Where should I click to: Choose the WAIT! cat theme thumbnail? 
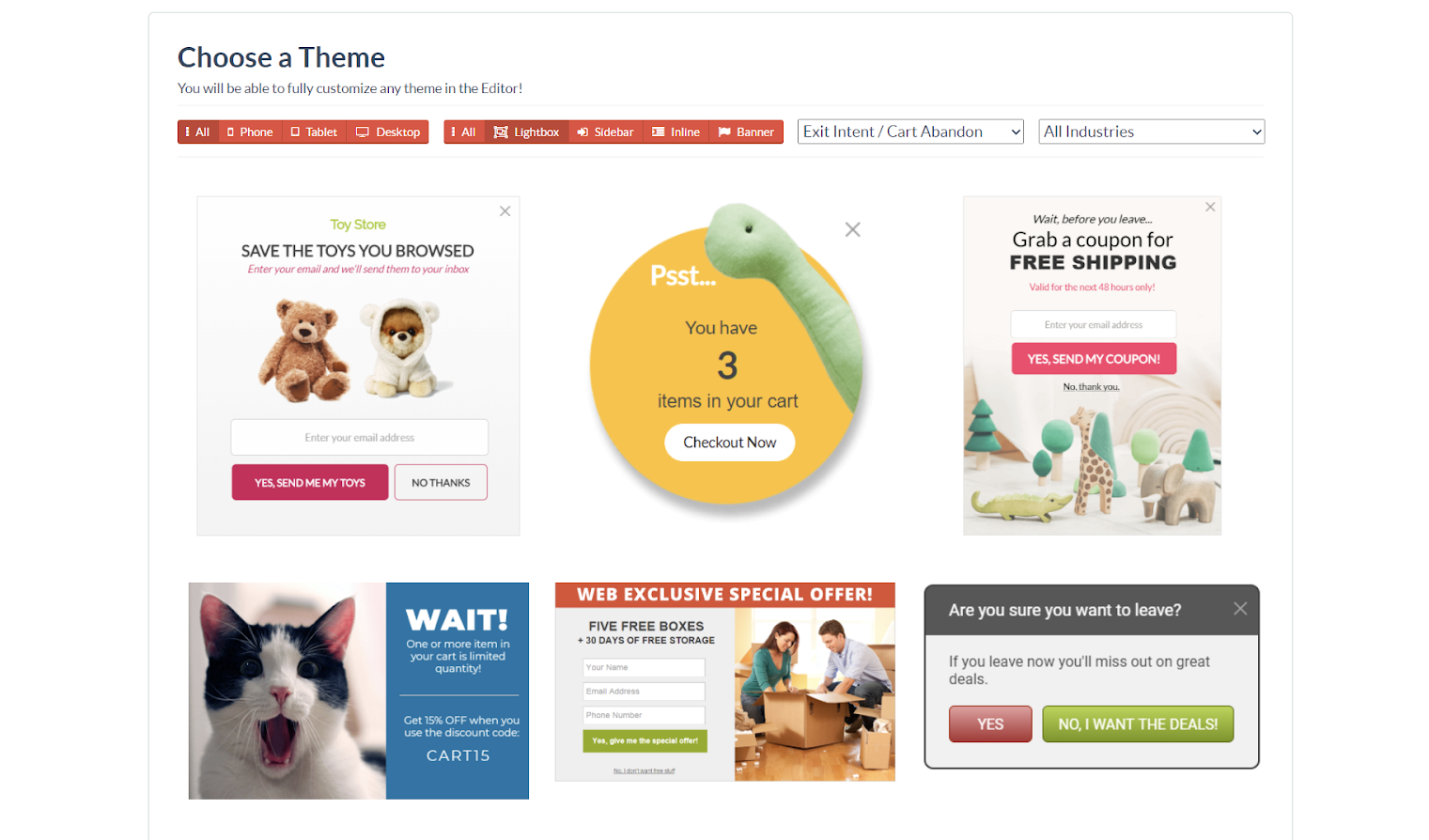[x=359, y=691]
